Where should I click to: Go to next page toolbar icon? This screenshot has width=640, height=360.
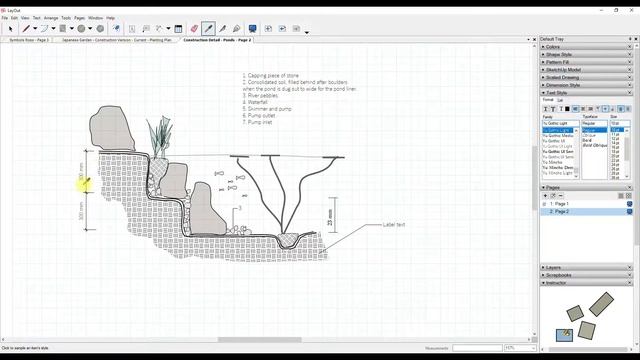pos(296,29)
